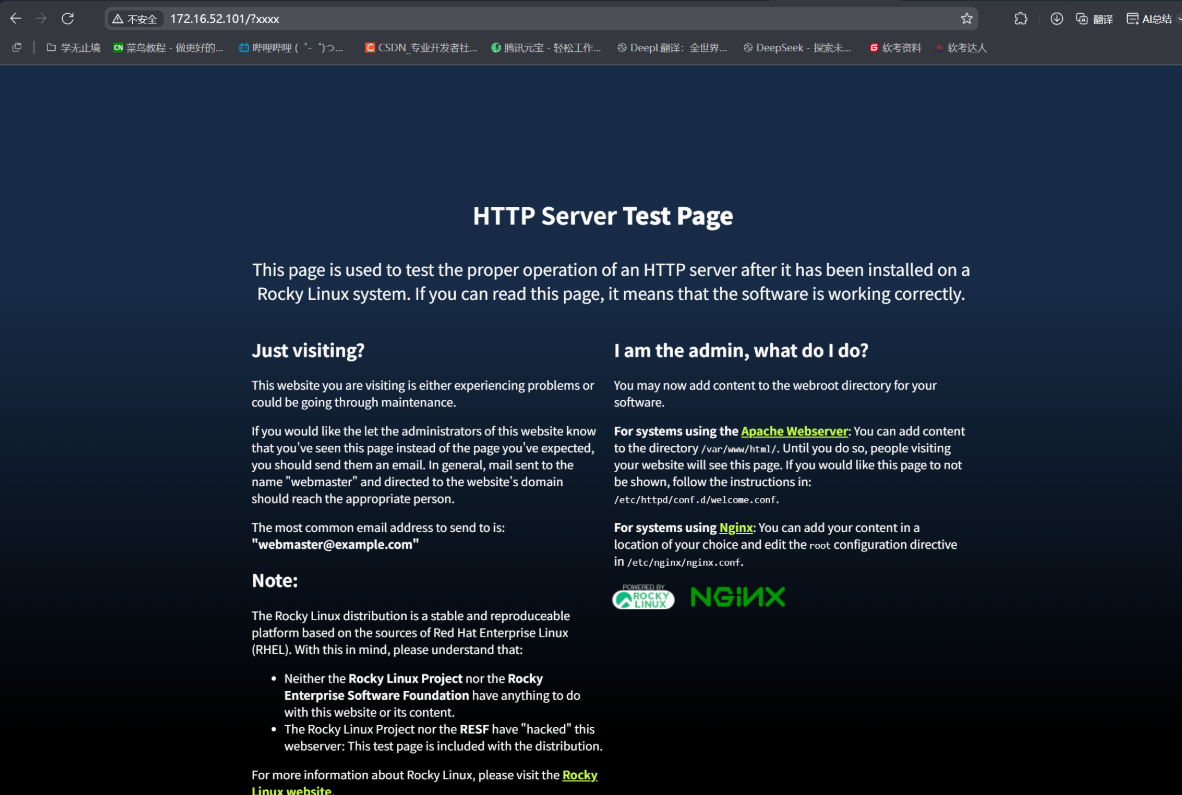
Task: Follow the Nginx text link
Action: pos(736,527)
